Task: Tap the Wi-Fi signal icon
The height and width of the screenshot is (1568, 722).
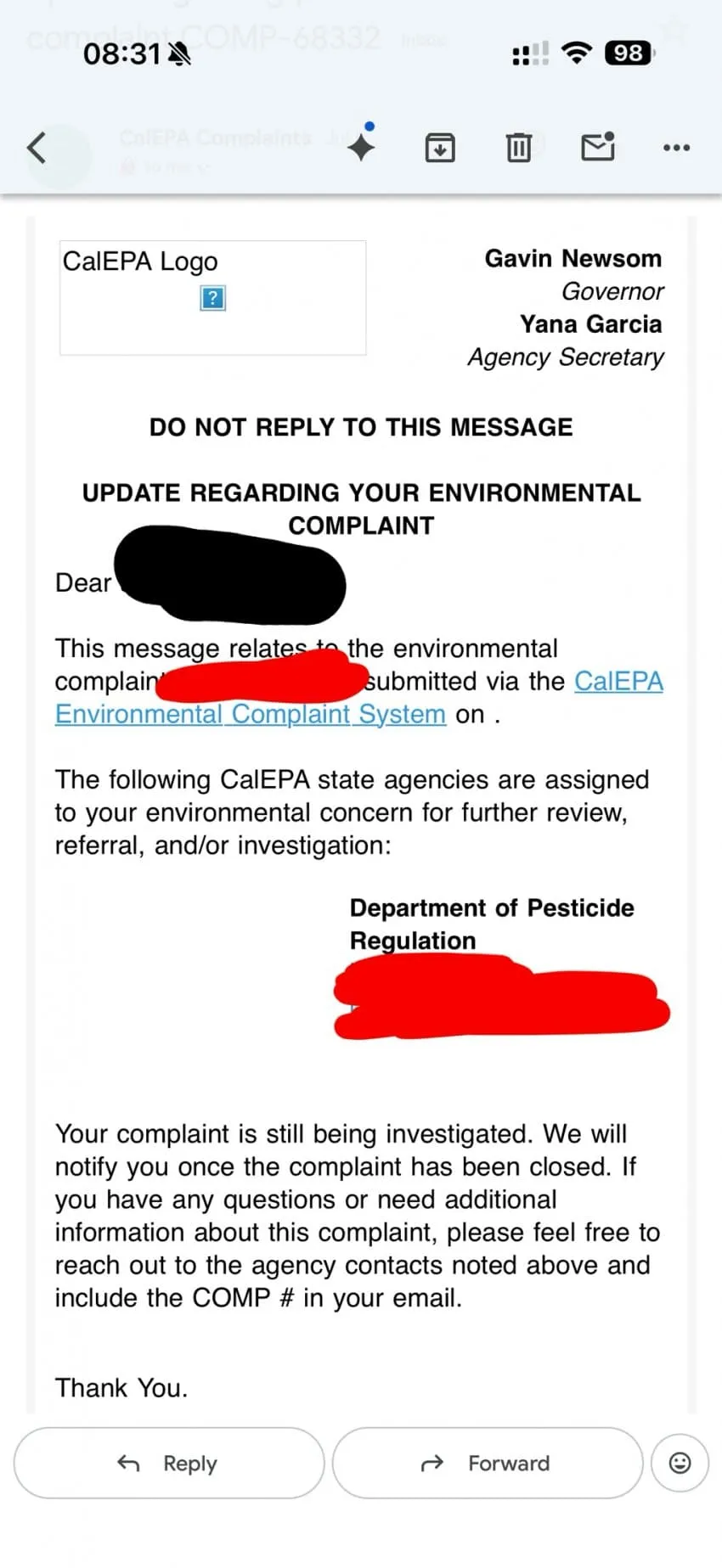Action: (x=577, y=53)
